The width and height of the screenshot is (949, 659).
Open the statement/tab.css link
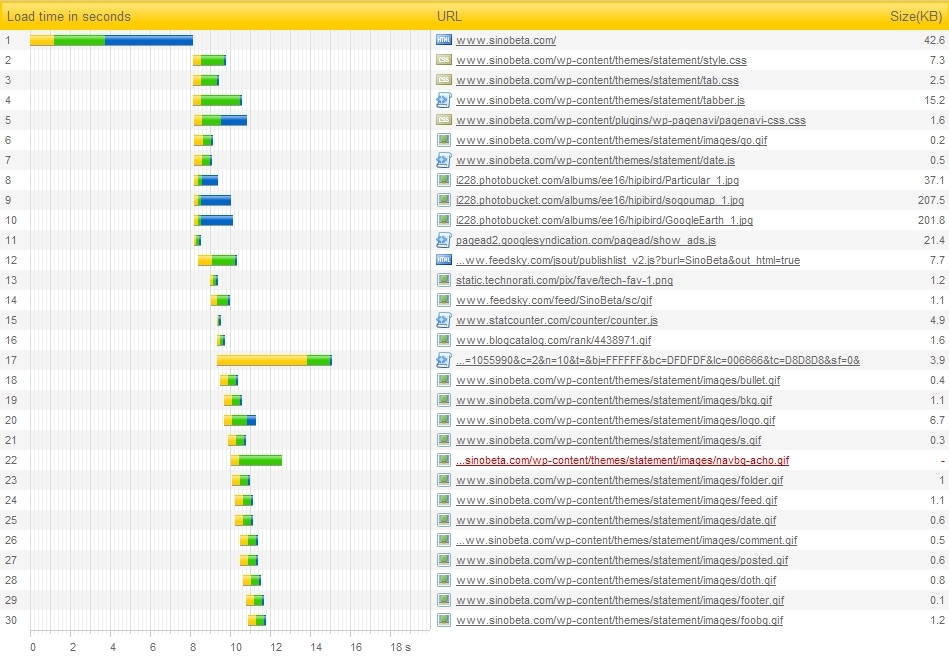click(x=597, y=80)
